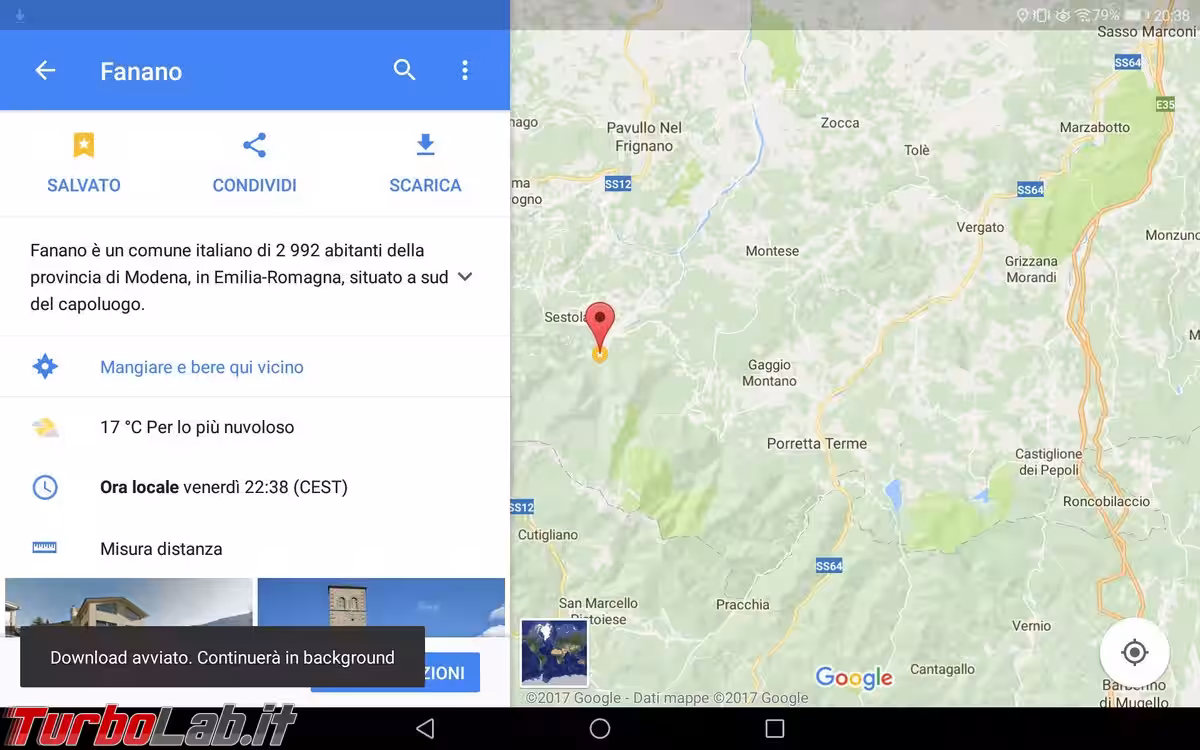The width and height of the screenshot is (1200, 750).
Task: Tap the Ora locale time row
Action: click(x=255, y=487)
